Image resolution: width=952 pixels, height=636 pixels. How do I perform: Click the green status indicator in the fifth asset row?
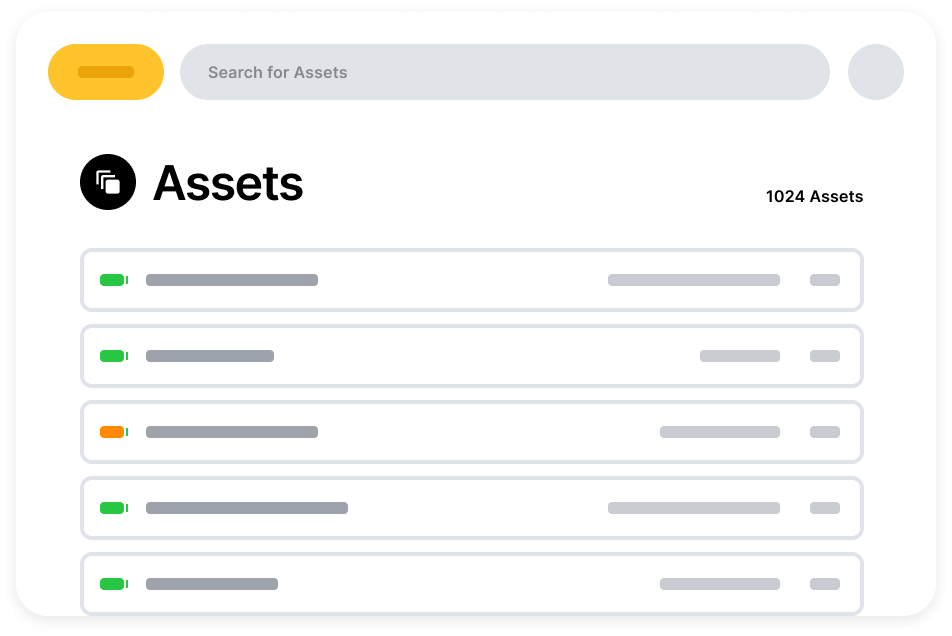click(113, 584)
